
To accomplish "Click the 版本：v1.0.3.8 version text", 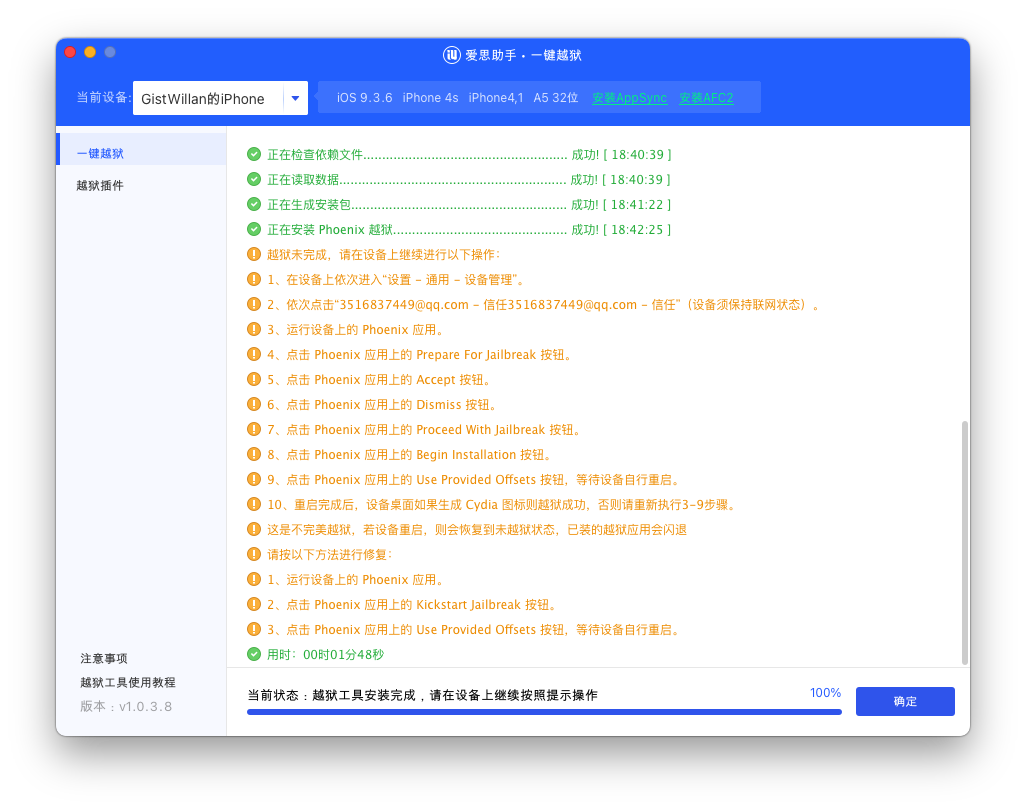I will point(126,707).
